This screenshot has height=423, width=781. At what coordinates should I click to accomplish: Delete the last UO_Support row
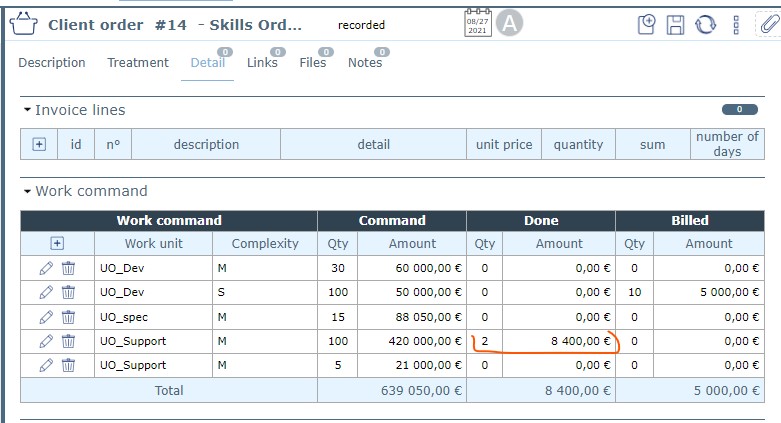[68, 365]
